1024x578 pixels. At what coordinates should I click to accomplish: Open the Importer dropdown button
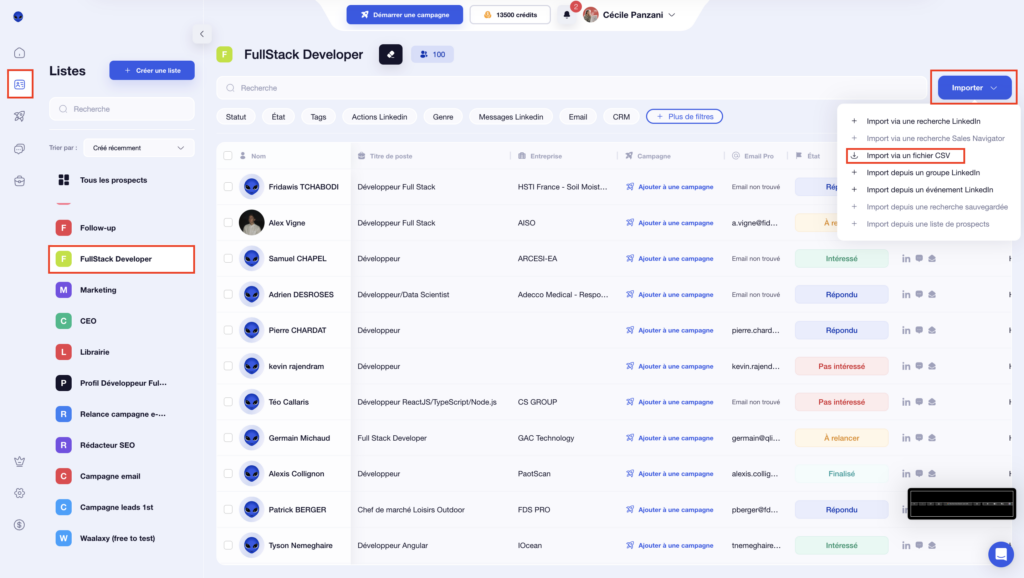pos(974,88)
